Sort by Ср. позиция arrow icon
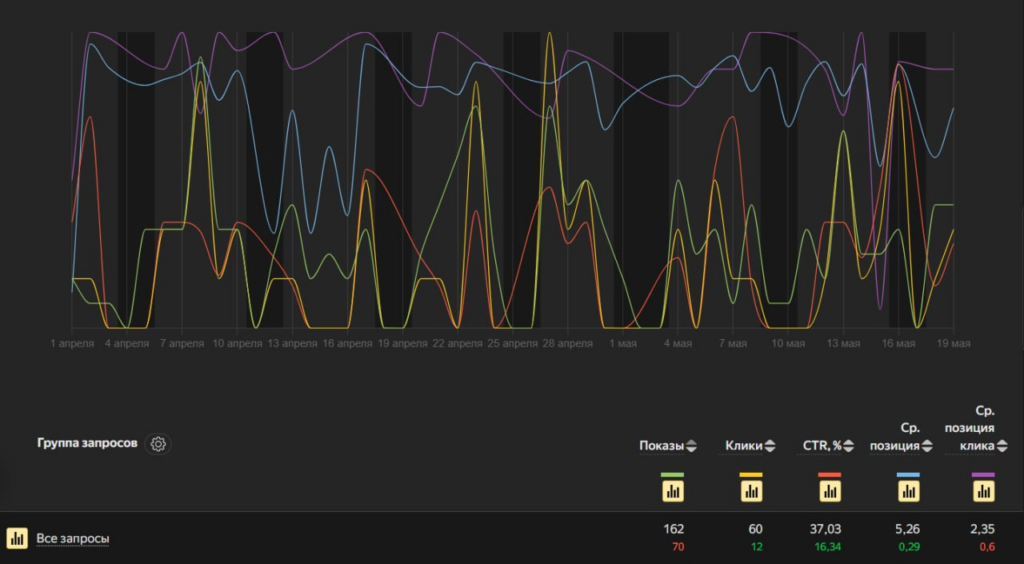Screen dimensions: 1024x564 click(927, 446)
